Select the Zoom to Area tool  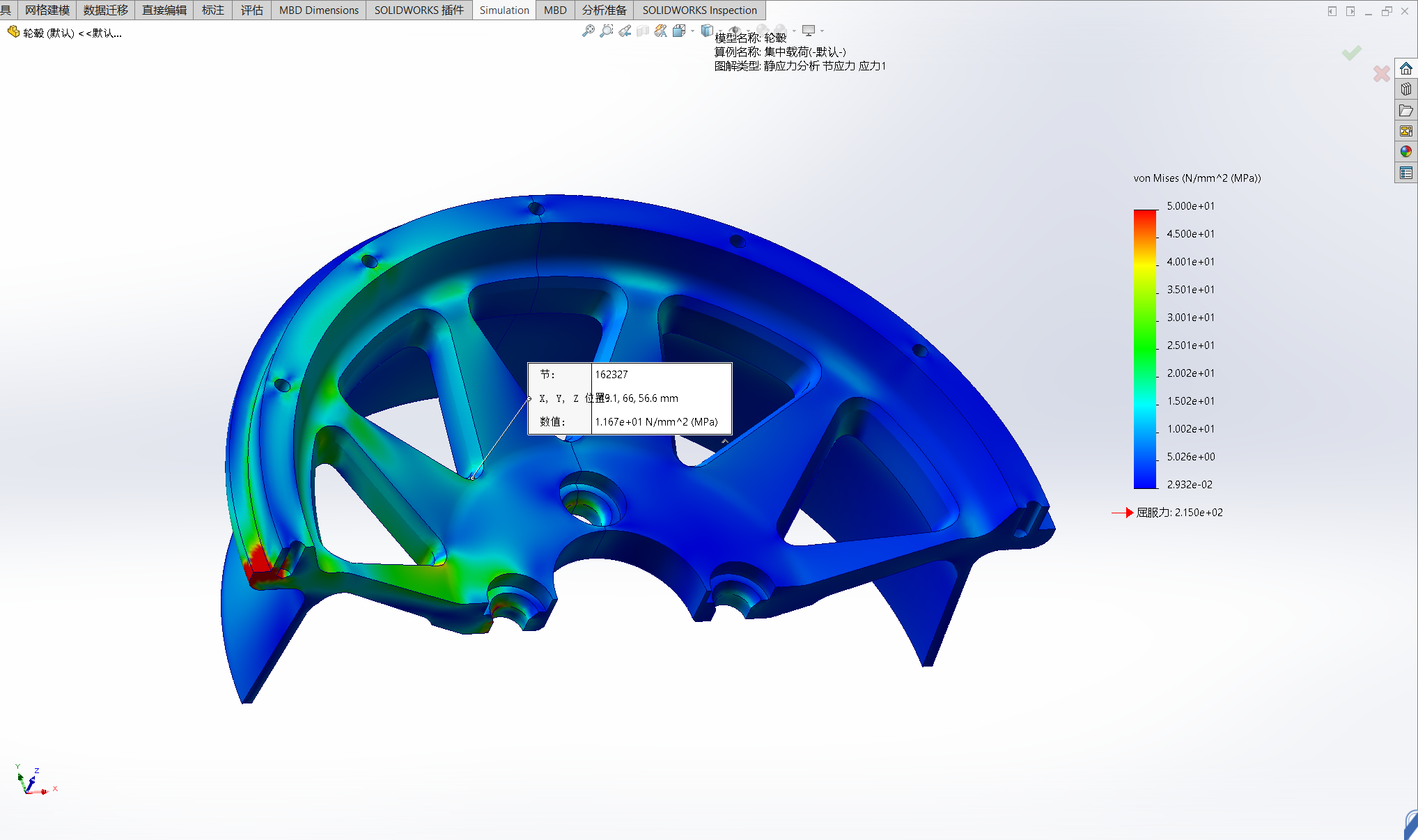(x=607, y=31)
